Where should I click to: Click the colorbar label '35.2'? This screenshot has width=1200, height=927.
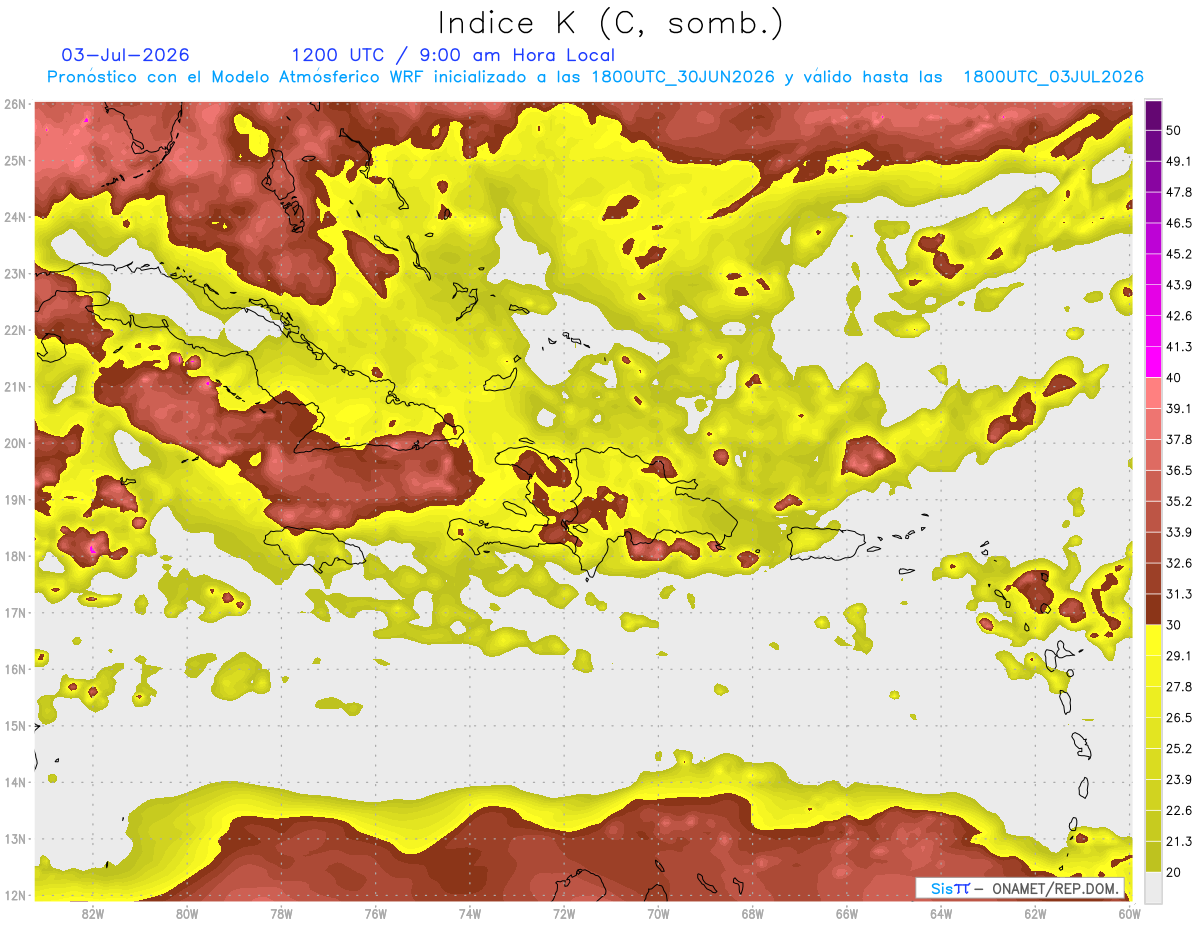(x=1178, y=501)
